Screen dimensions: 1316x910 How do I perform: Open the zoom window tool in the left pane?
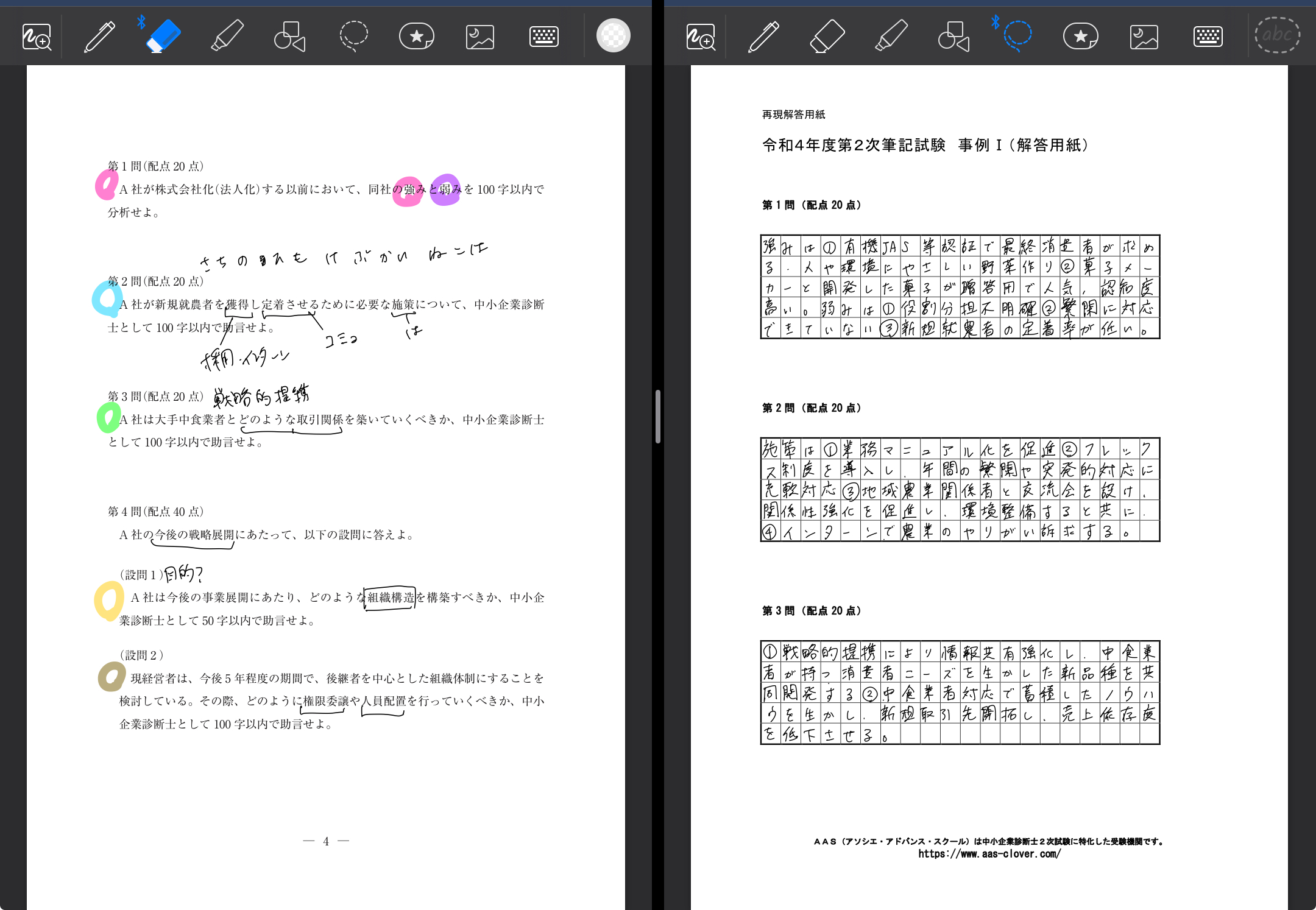(x=37, y=36)
